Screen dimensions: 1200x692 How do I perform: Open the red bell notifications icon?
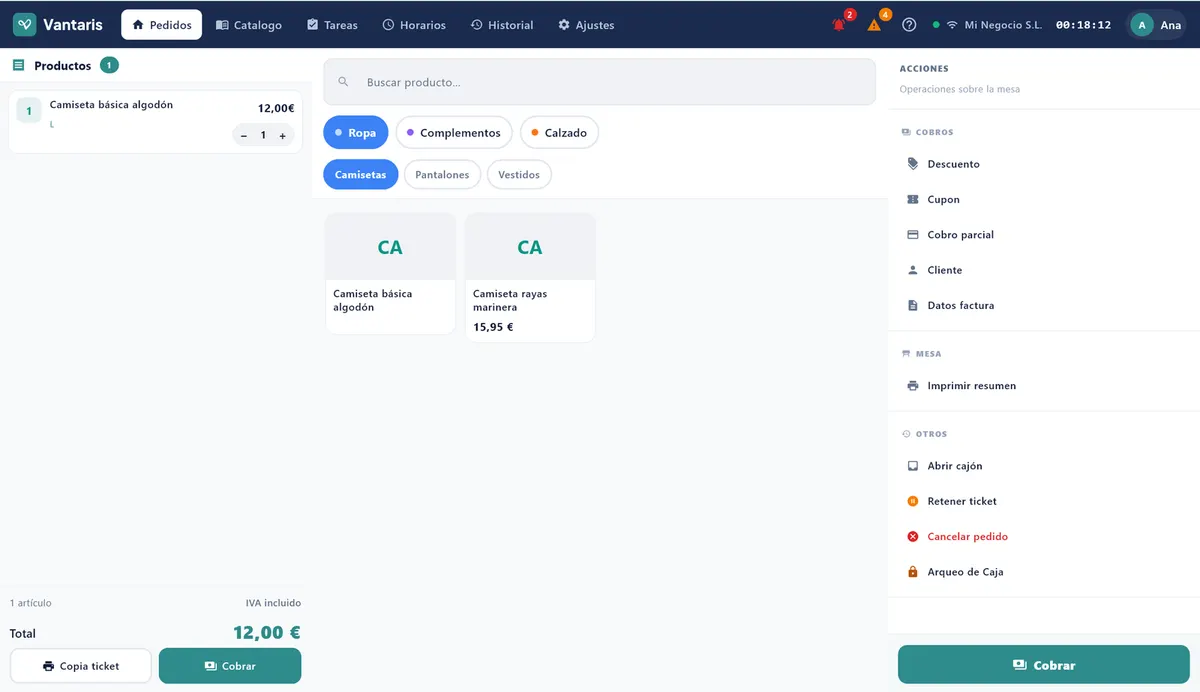(x=839, y=25)
